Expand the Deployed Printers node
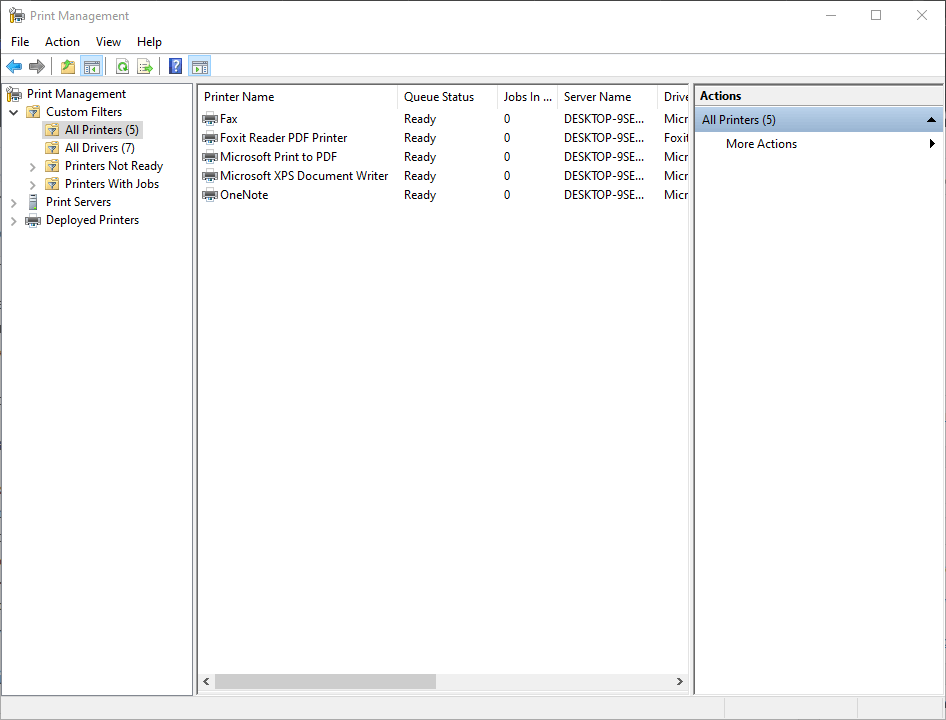The height and width of the screenshot is (720, 946). tap(14, 221)
